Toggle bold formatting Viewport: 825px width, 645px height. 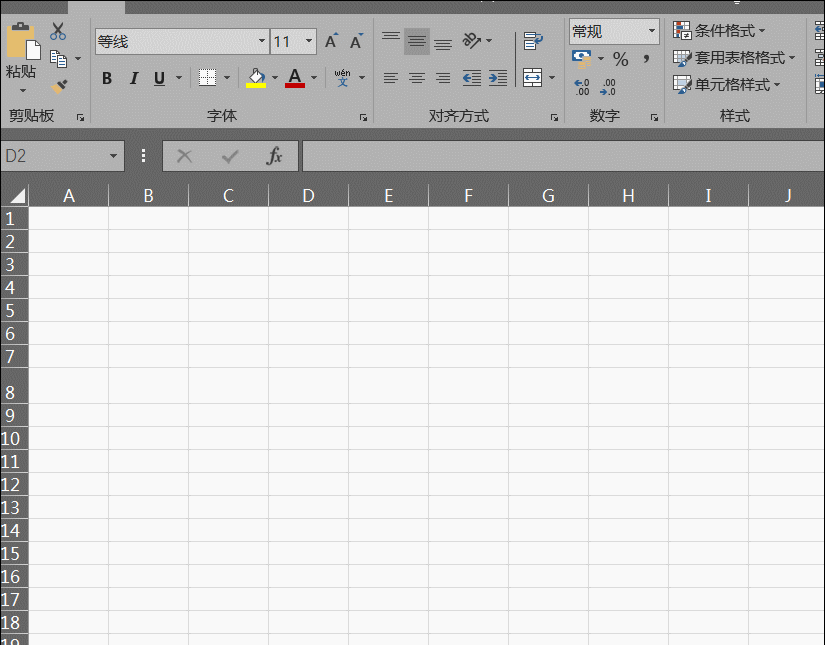click(106, 78)
